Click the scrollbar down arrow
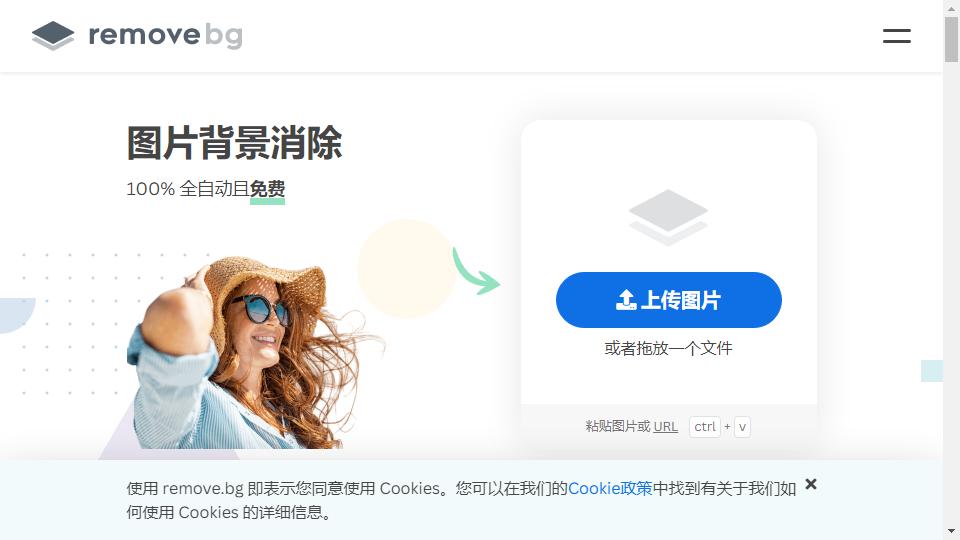 (951, 531)
